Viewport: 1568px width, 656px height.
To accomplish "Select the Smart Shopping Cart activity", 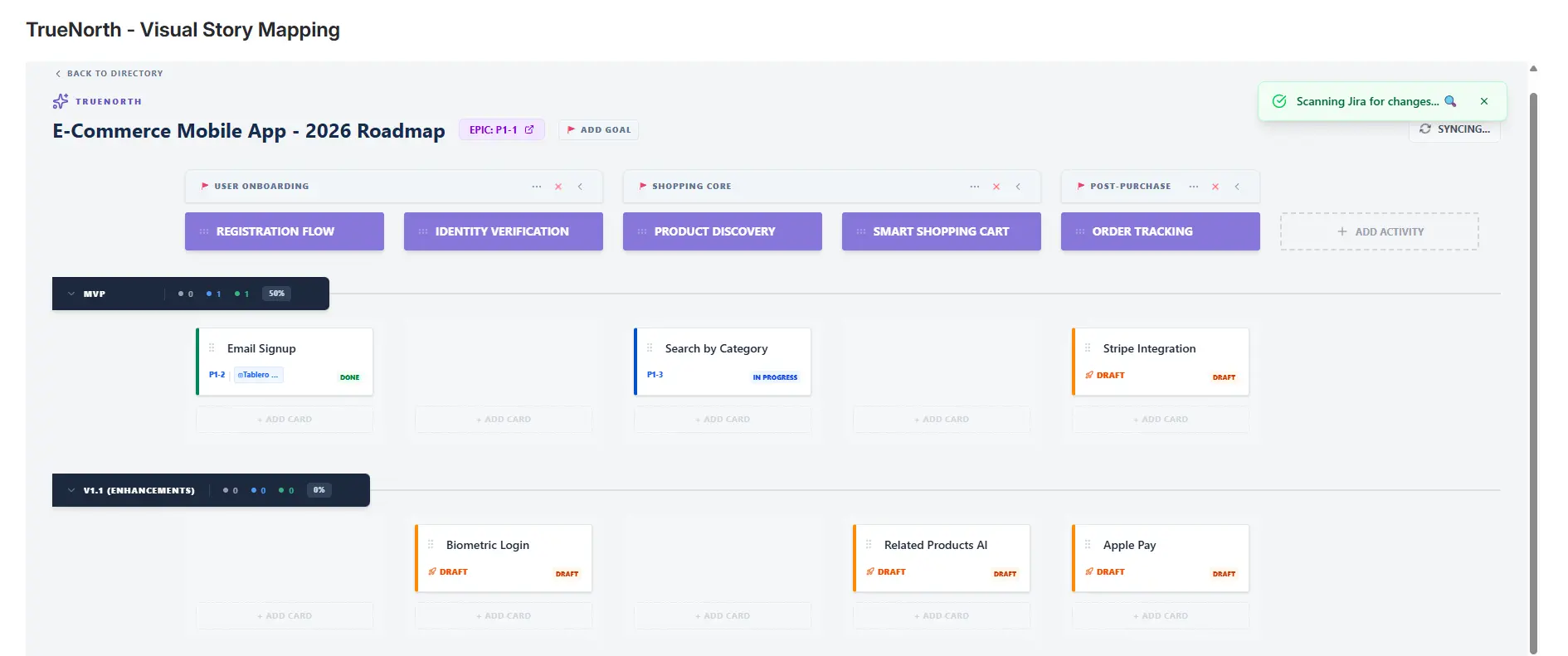I will pyautogui.click(x=941, y=231).
